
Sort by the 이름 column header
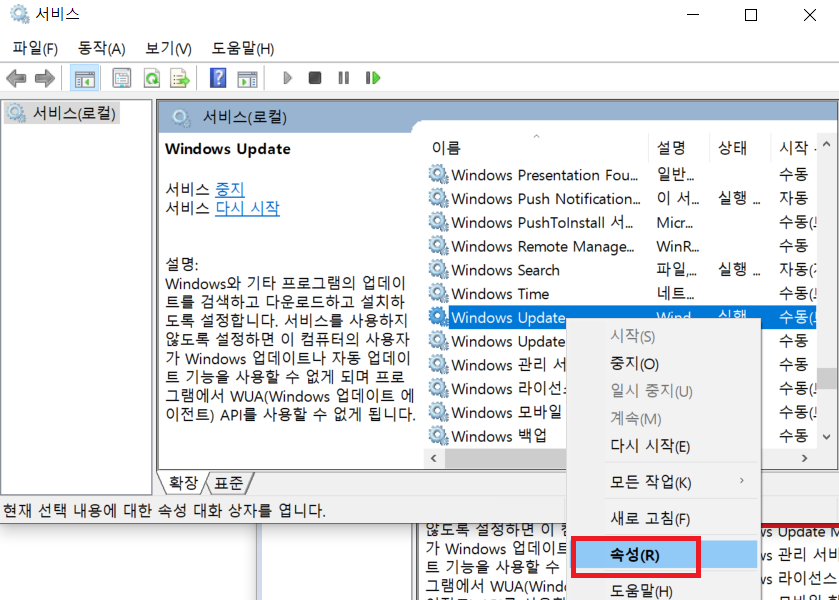coord(536,147)
